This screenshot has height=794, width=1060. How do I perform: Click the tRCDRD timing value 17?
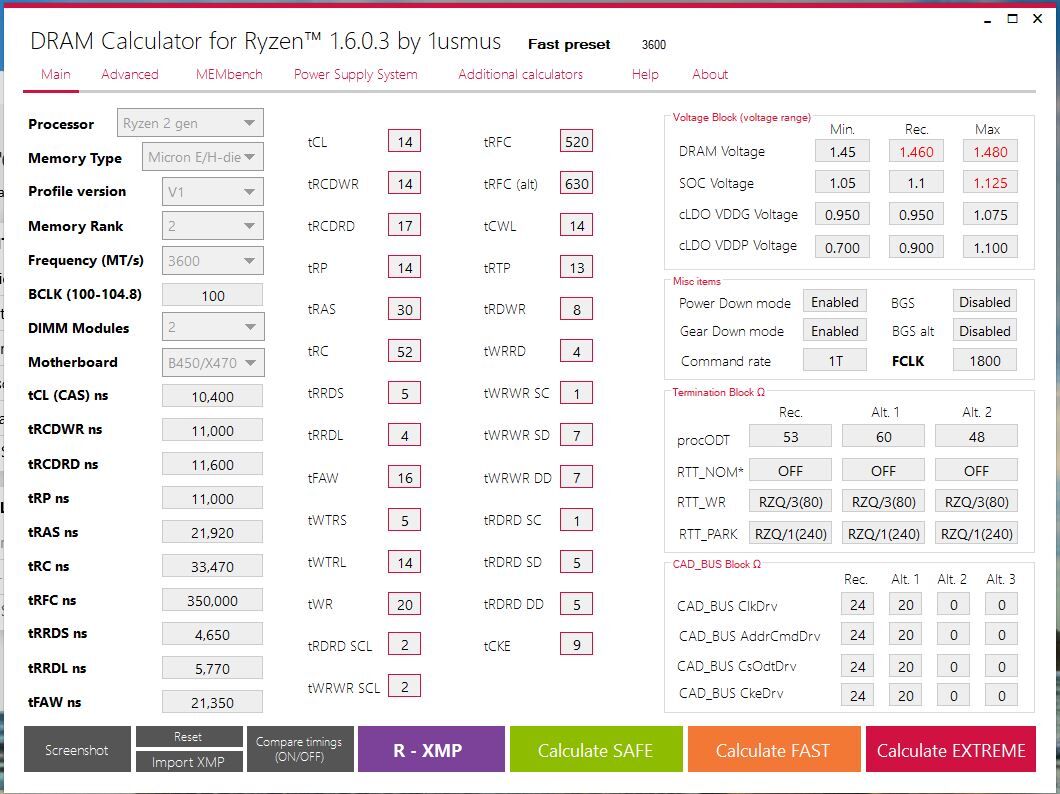[x=404, y=226]
